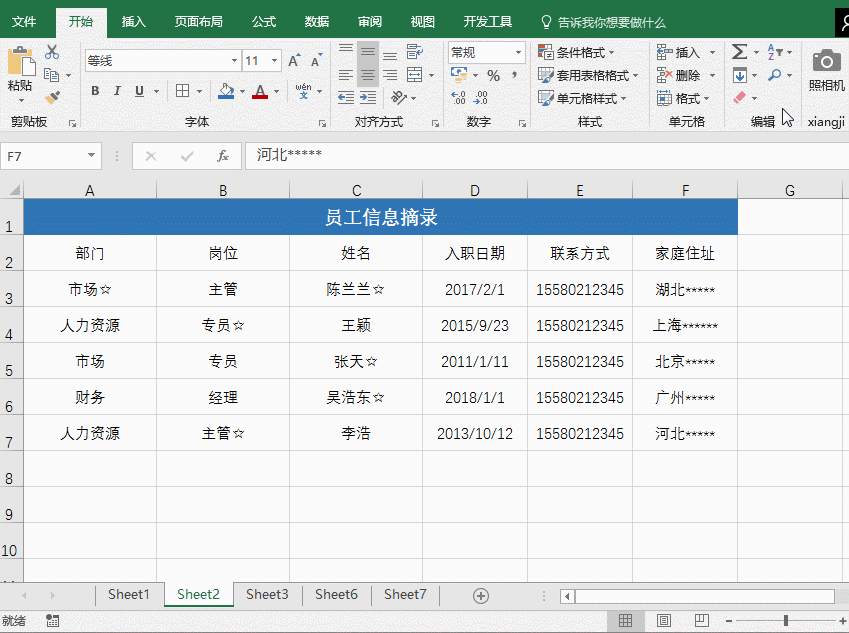Click the increase font size icon
Image resolution: width=849 pixels, height=633 pixels.
pyautogui.click(x=294, y=61)
